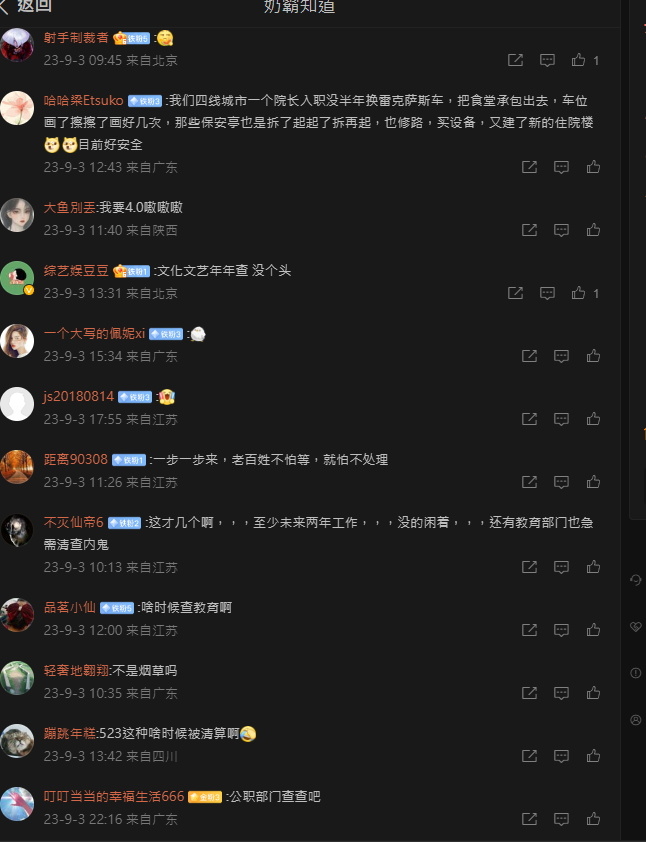Open reply on 距离90308's comment

coord(561,482)
